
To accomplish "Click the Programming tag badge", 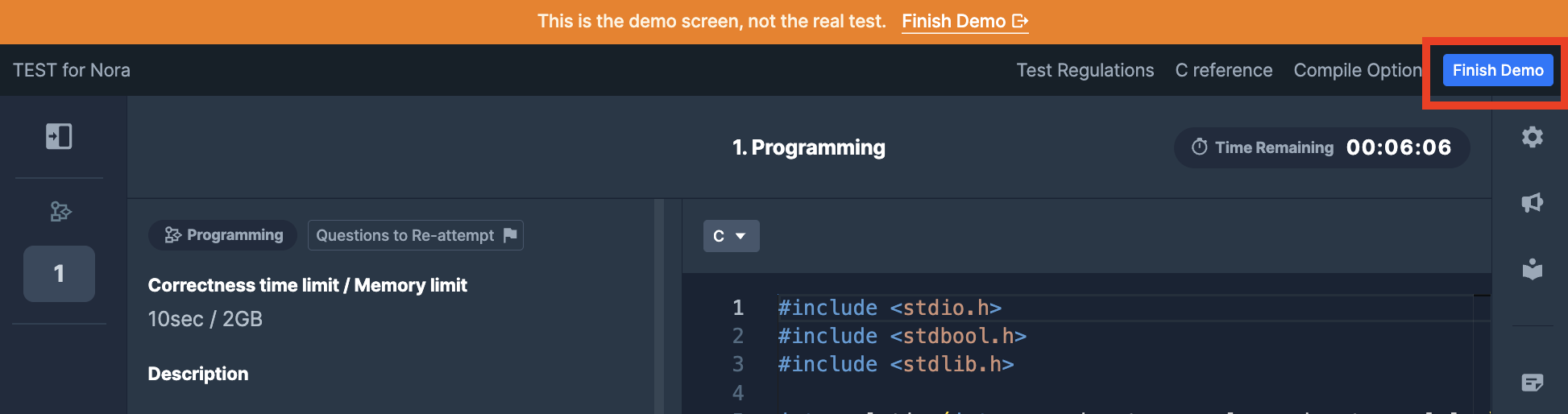I will click(x=223, y=235).
